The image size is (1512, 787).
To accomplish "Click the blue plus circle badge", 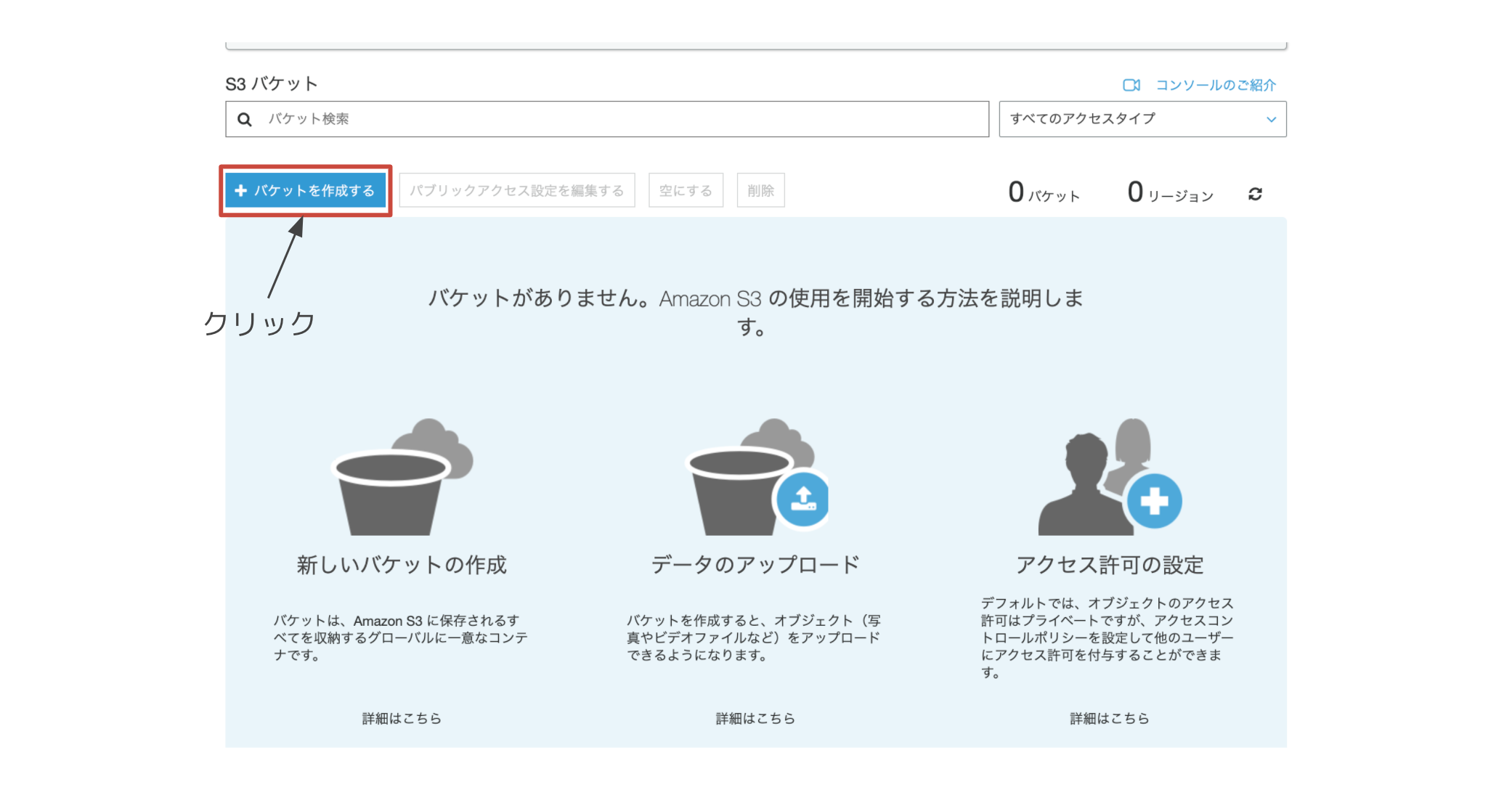I will (x=1154, y=501).
